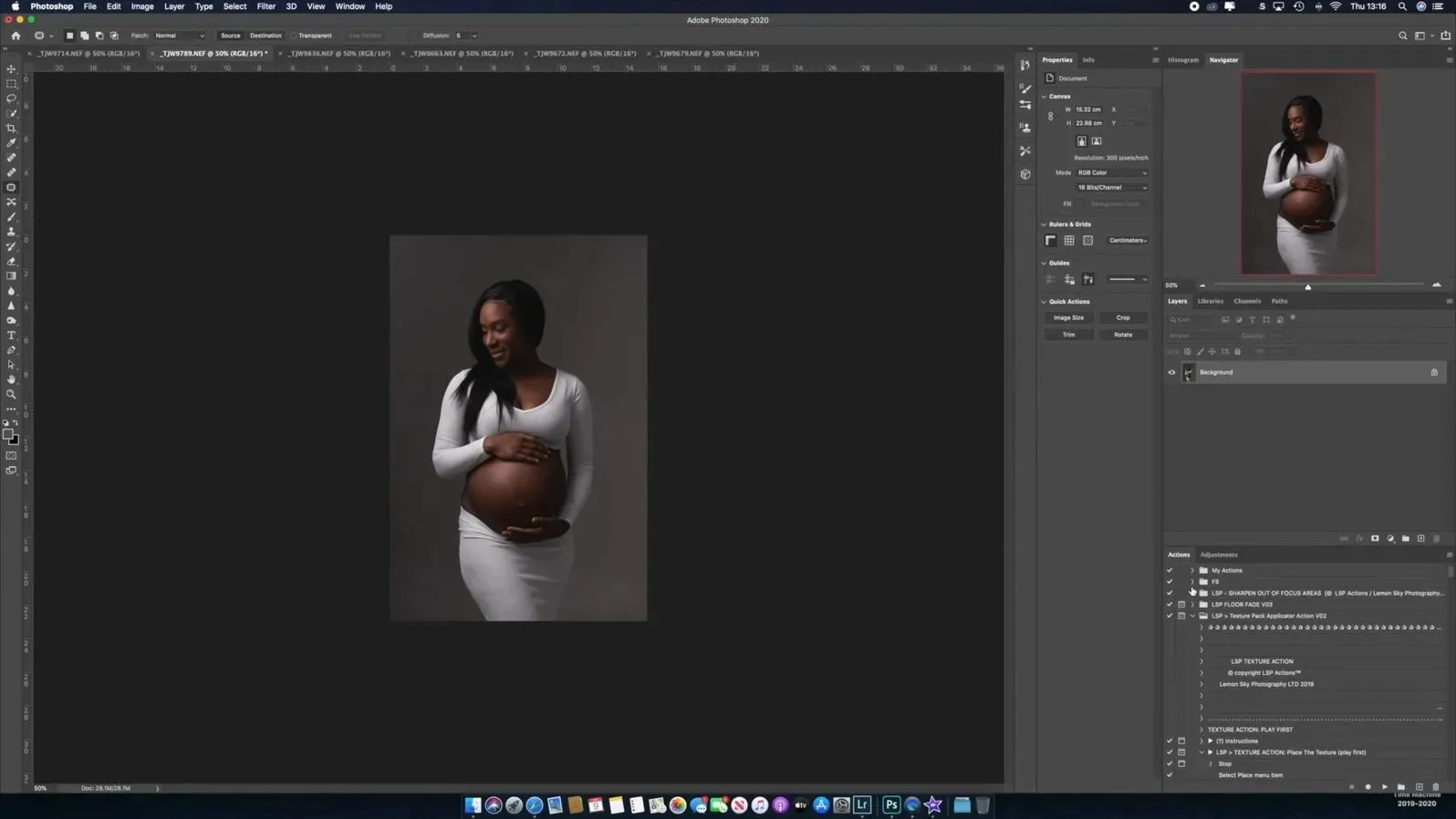Select the Move tool
Screen dimensions: 1456x819
pyautogui.click(x=12, y=69)
